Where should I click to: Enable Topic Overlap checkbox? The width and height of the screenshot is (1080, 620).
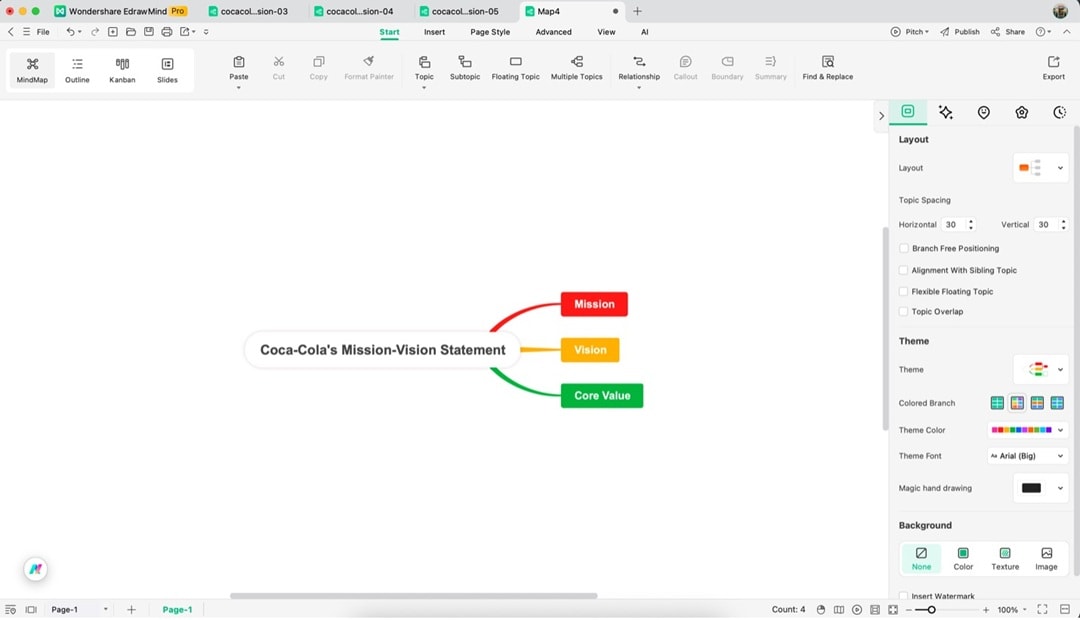tap(904, 311)
